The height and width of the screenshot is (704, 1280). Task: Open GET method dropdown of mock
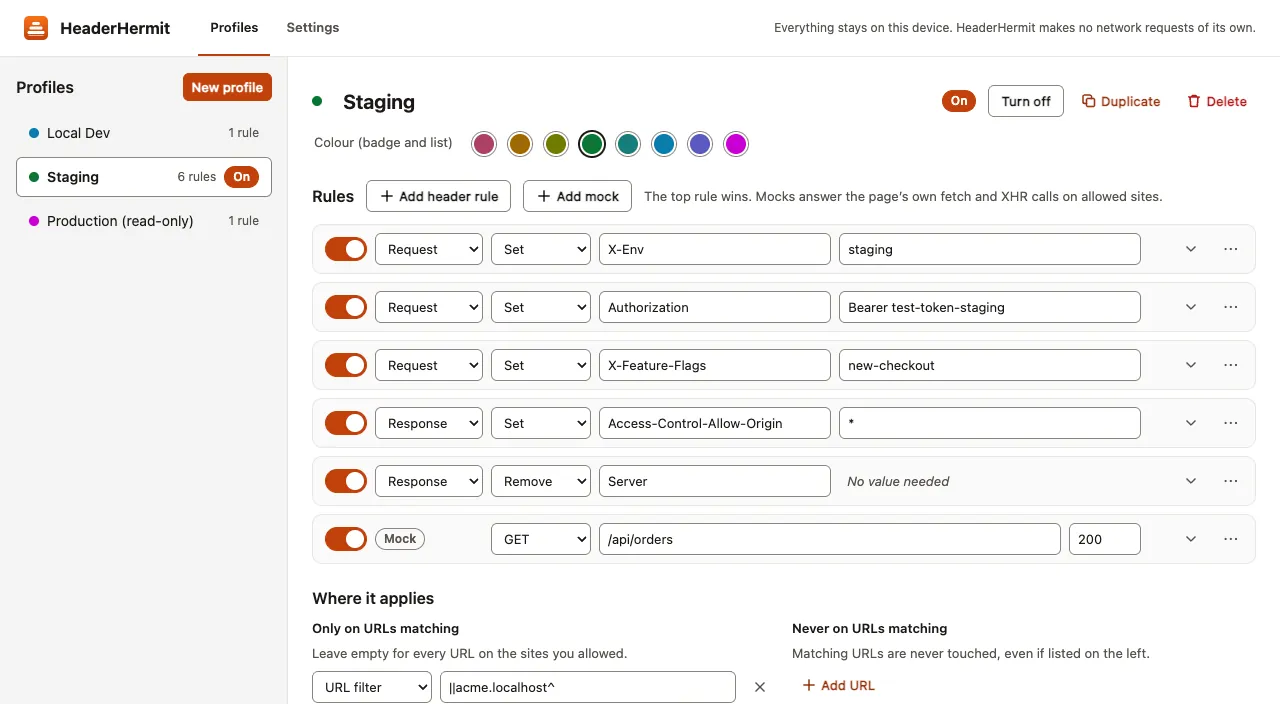pyautogui.click(x=541, y=539)
